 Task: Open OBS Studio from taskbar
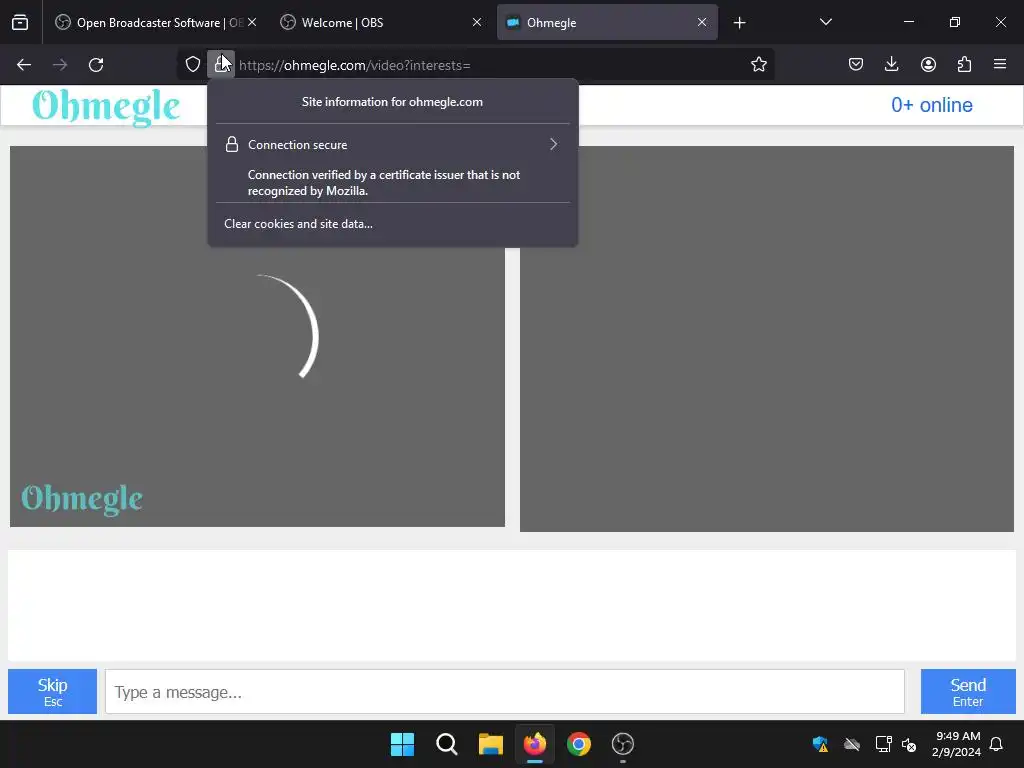[622, 744]
